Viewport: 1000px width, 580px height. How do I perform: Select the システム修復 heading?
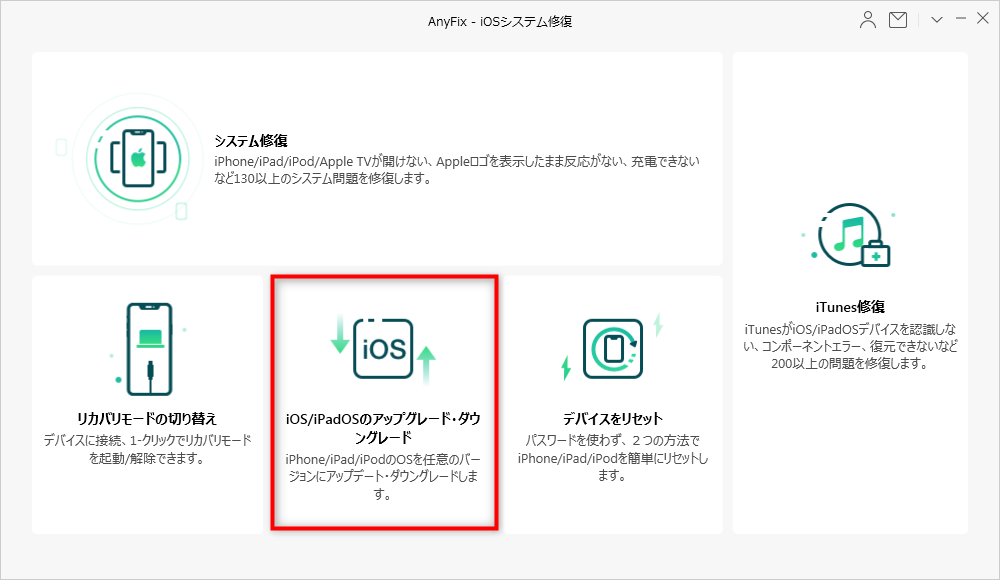(251, 140)
